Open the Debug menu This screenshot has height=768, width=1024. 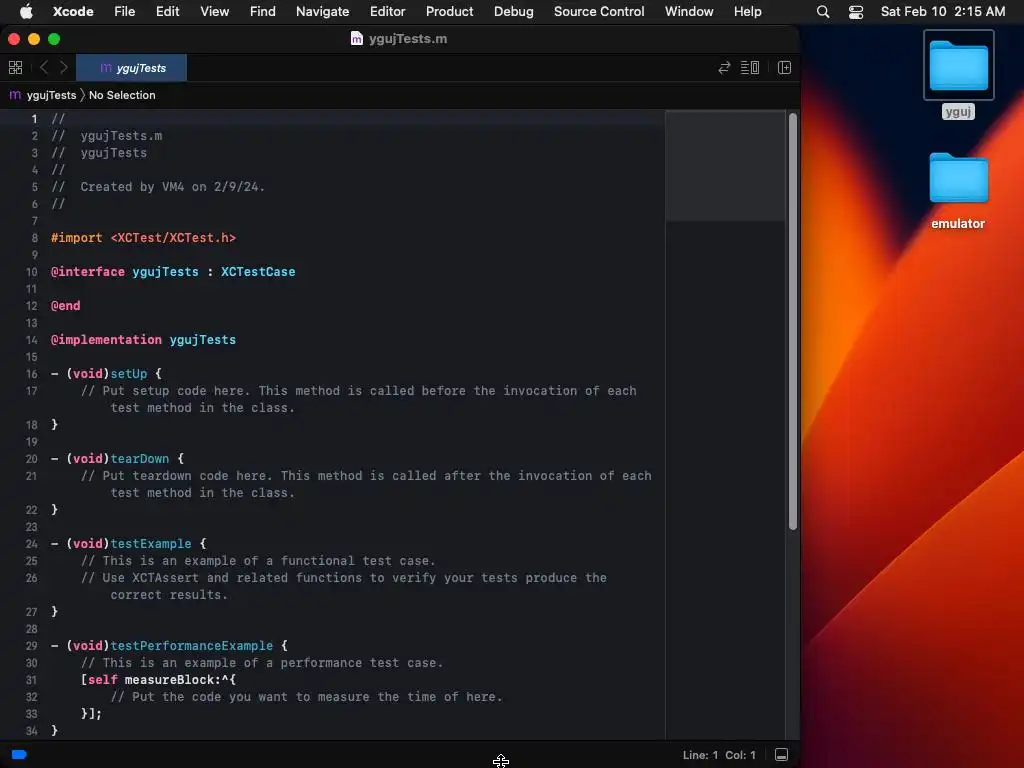tap(513, 11)
